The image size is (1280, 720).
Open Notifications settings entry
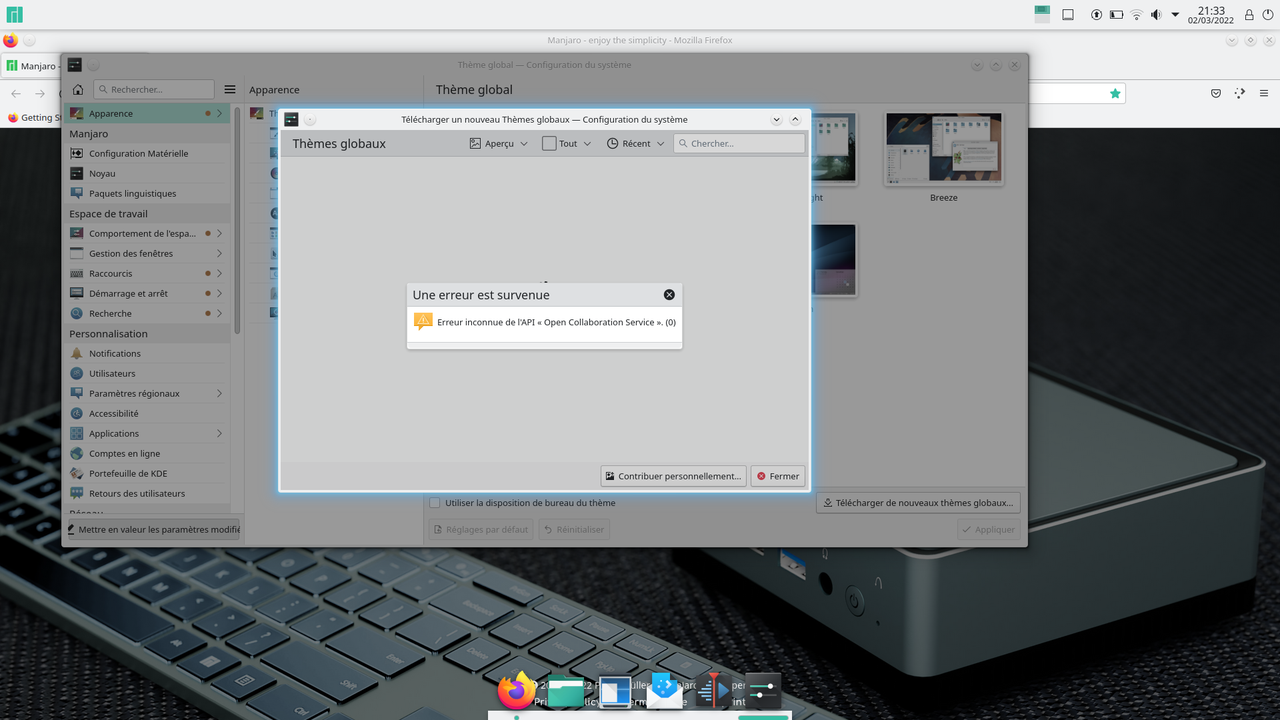(147, 353)
